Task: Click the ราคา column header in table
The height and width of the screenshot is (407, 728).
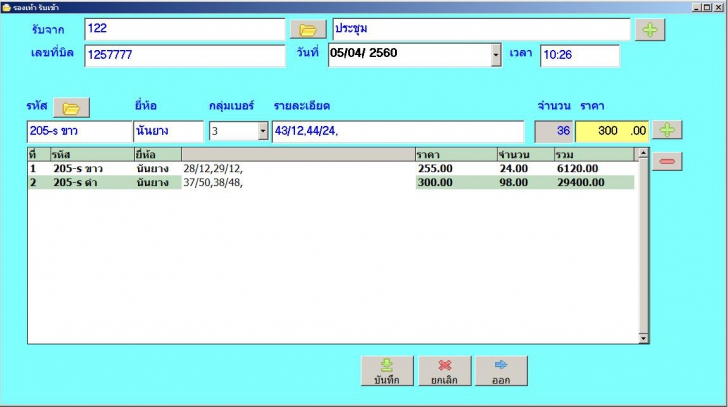Action: (456, 155)
